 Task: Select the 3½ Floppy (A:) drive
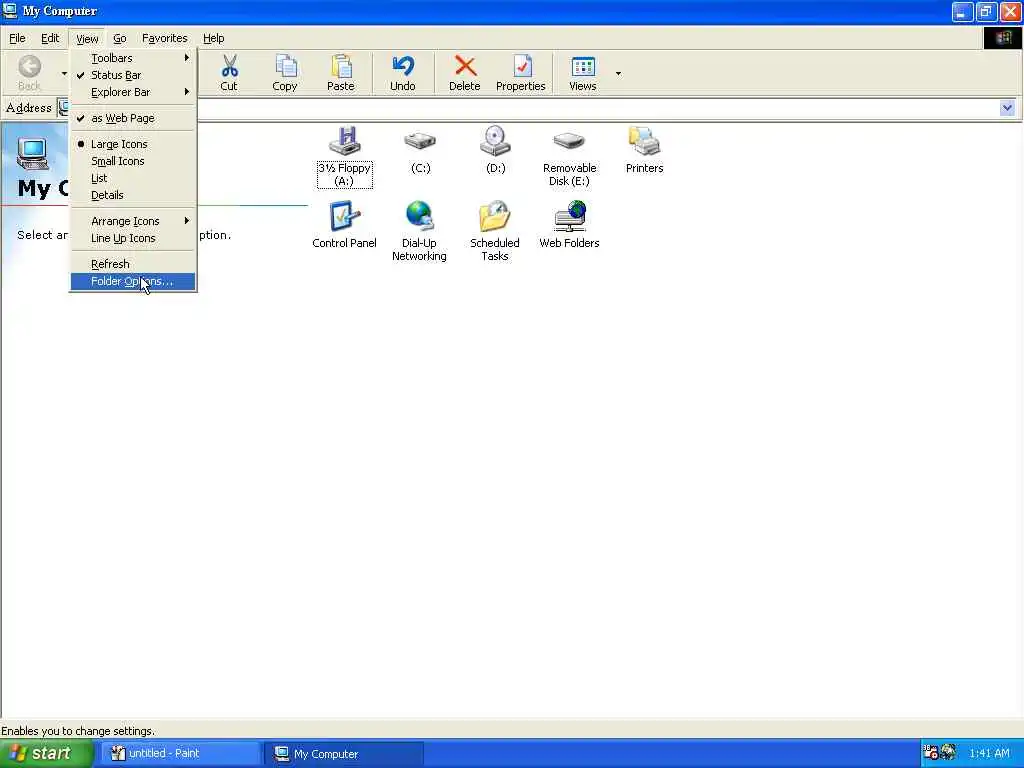[344, 157]
